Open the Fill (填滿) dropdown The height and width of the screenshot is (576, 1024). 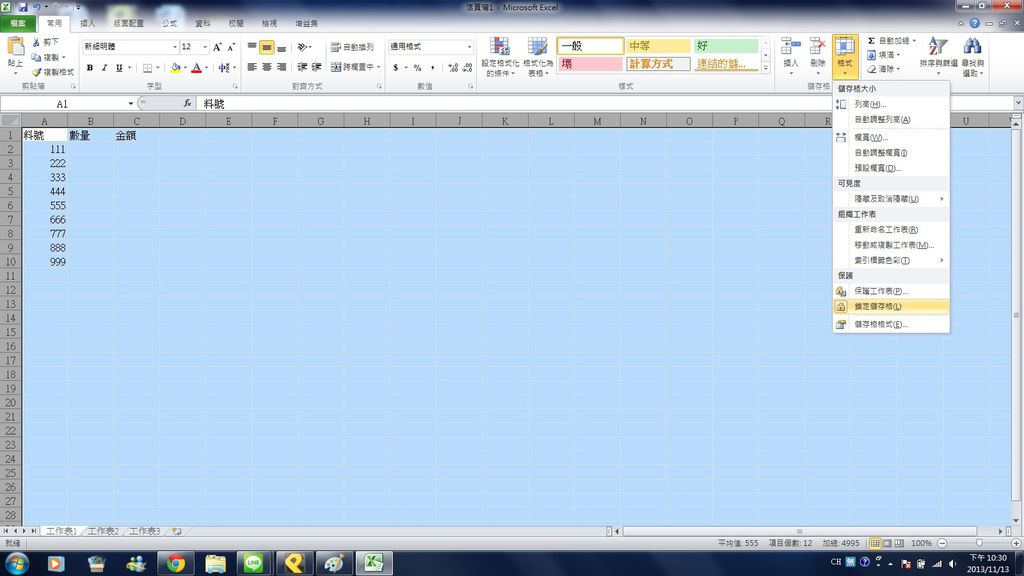pos(885,55)
